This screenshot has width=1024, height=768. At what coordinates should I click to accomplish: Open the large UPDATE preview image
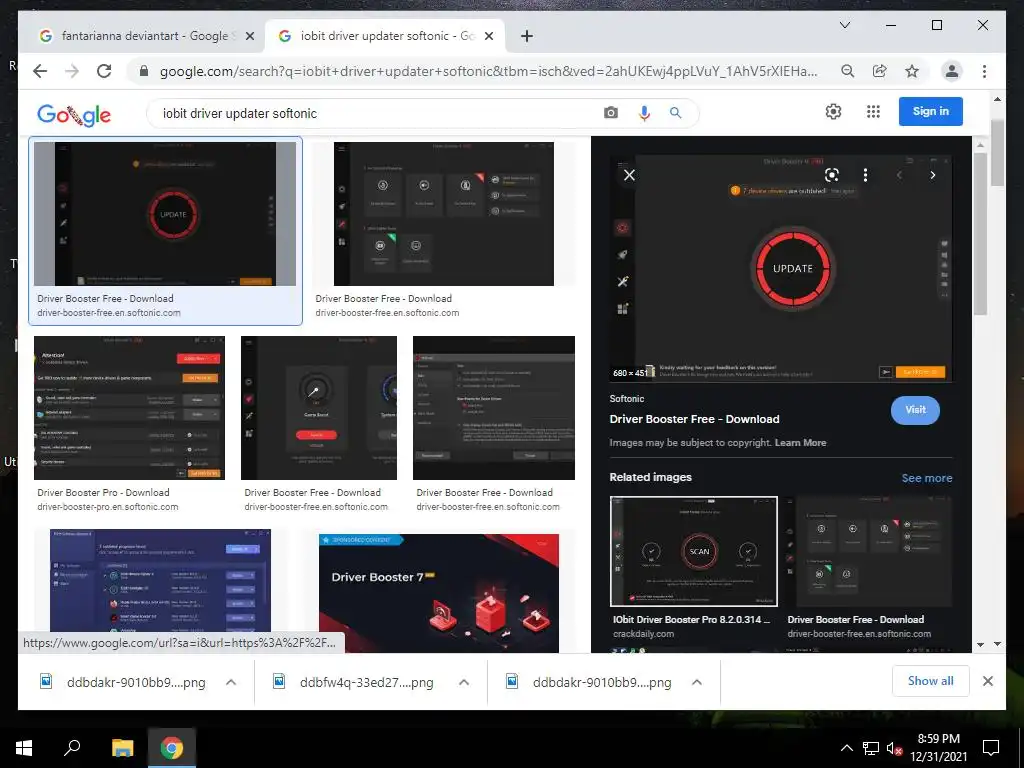click(x=780, y=268)
